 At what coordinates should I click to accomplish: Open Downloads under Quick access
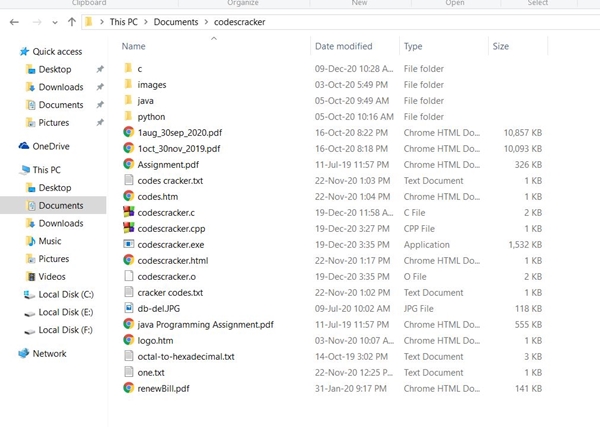pyautogui.click(x=61, y=87)
